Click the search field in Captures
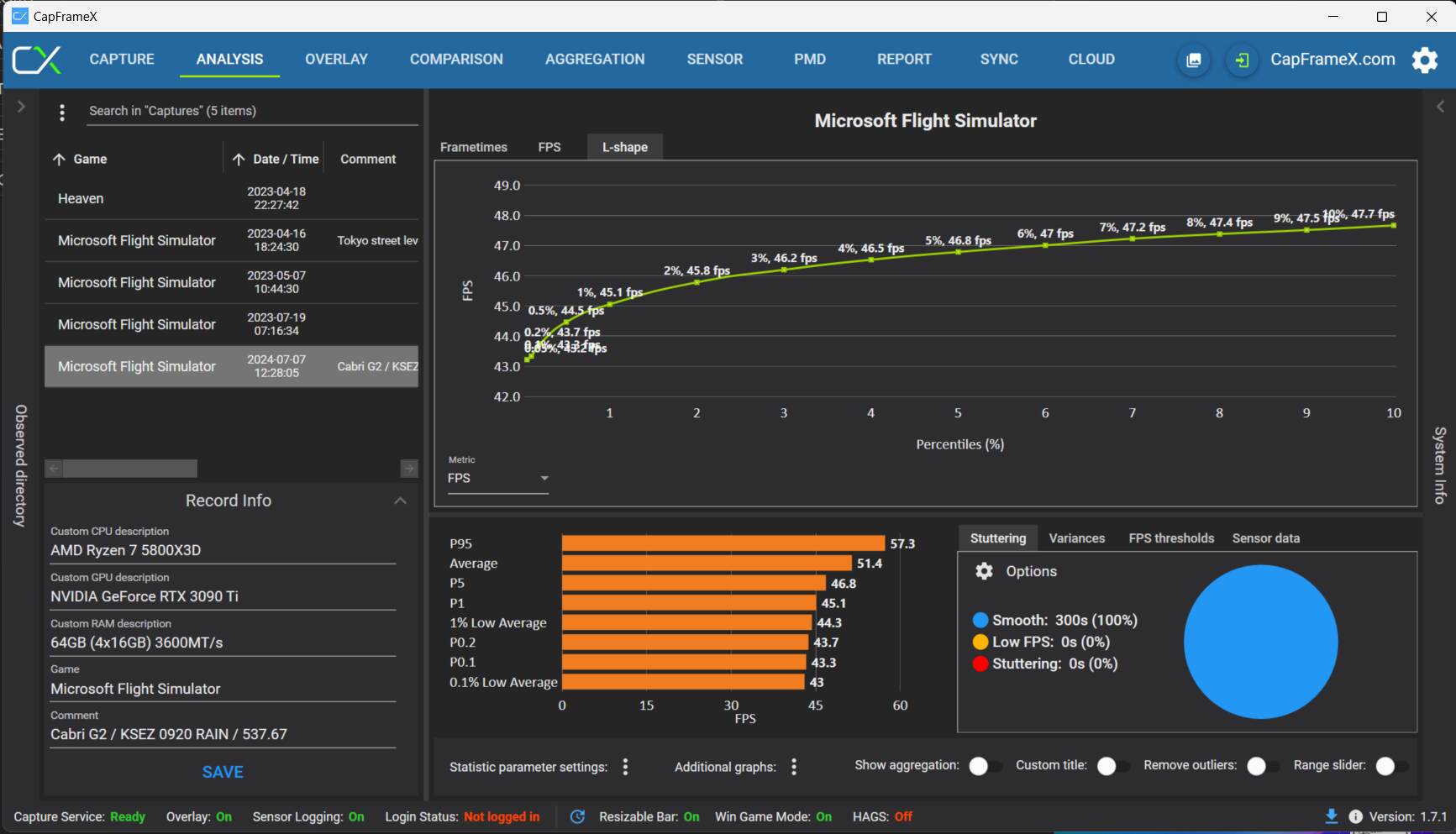This screenshot has height=834, width=1456. point(252,111)
